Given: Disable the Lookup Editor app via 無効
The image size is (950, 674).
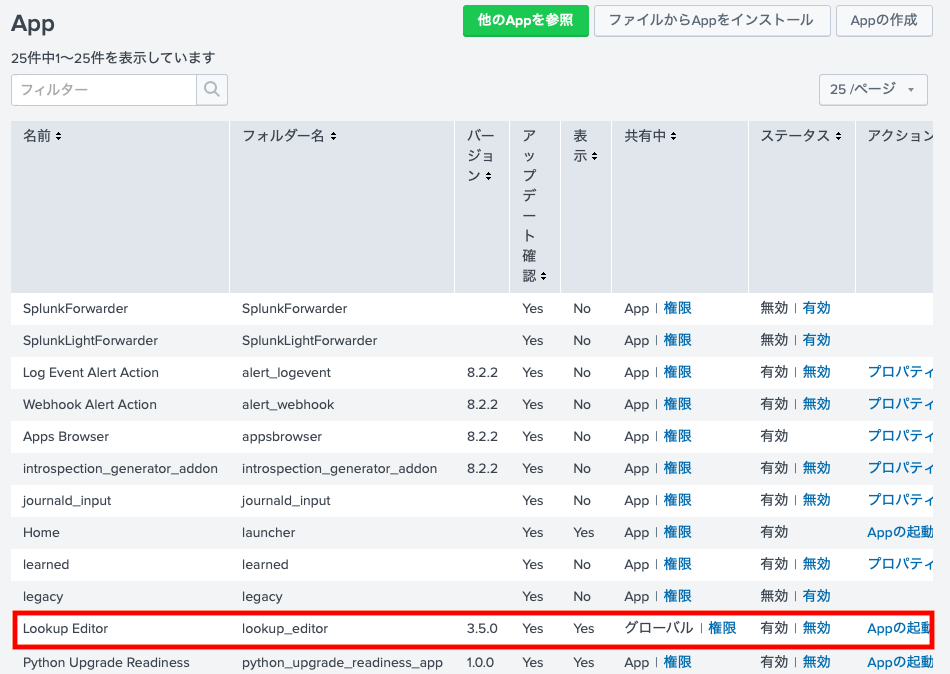Looking at the screenshot, I should tap(817, 630).
